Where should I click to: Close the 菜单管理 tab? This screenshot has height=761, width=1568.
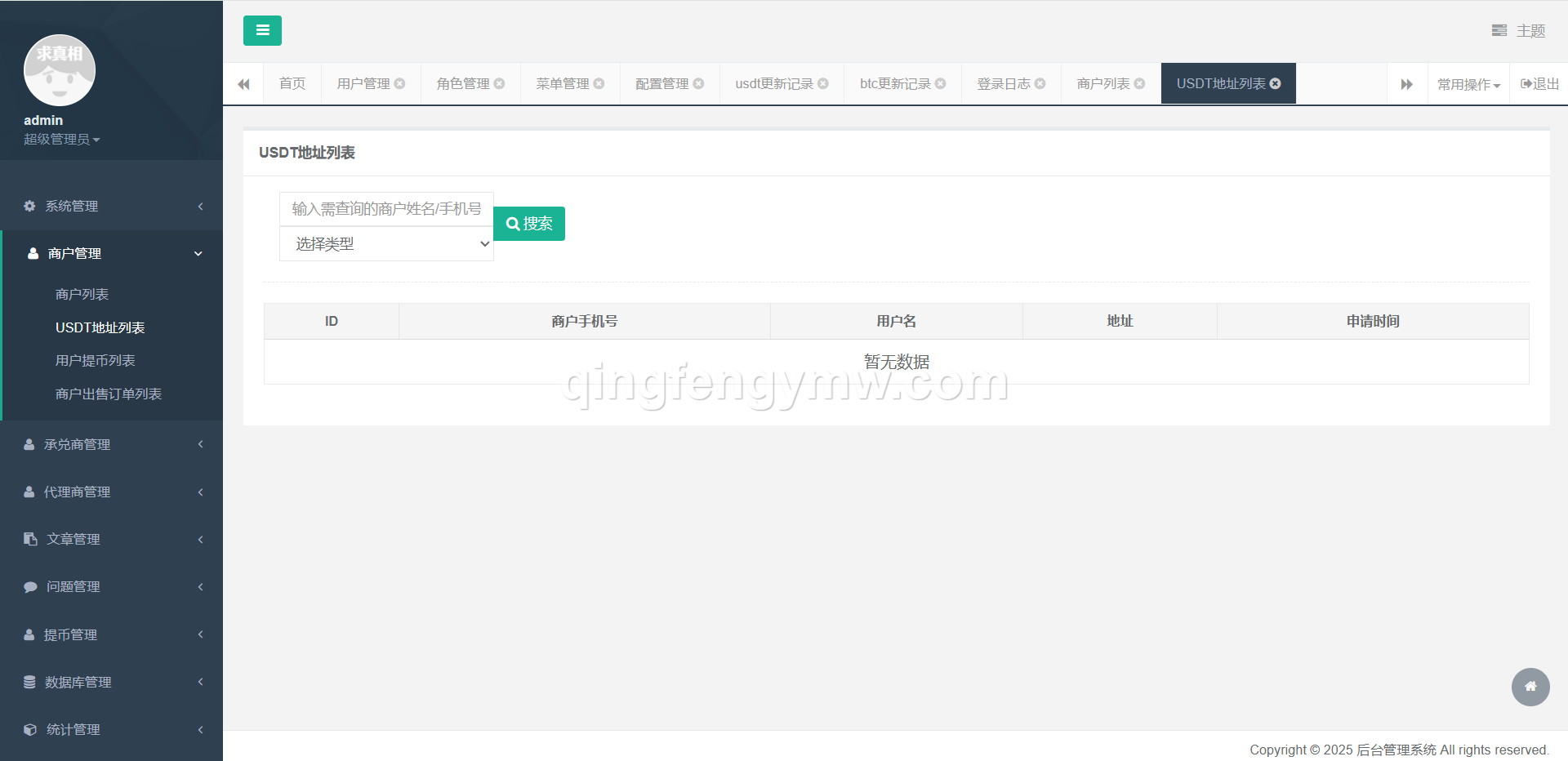coord(599,83)
